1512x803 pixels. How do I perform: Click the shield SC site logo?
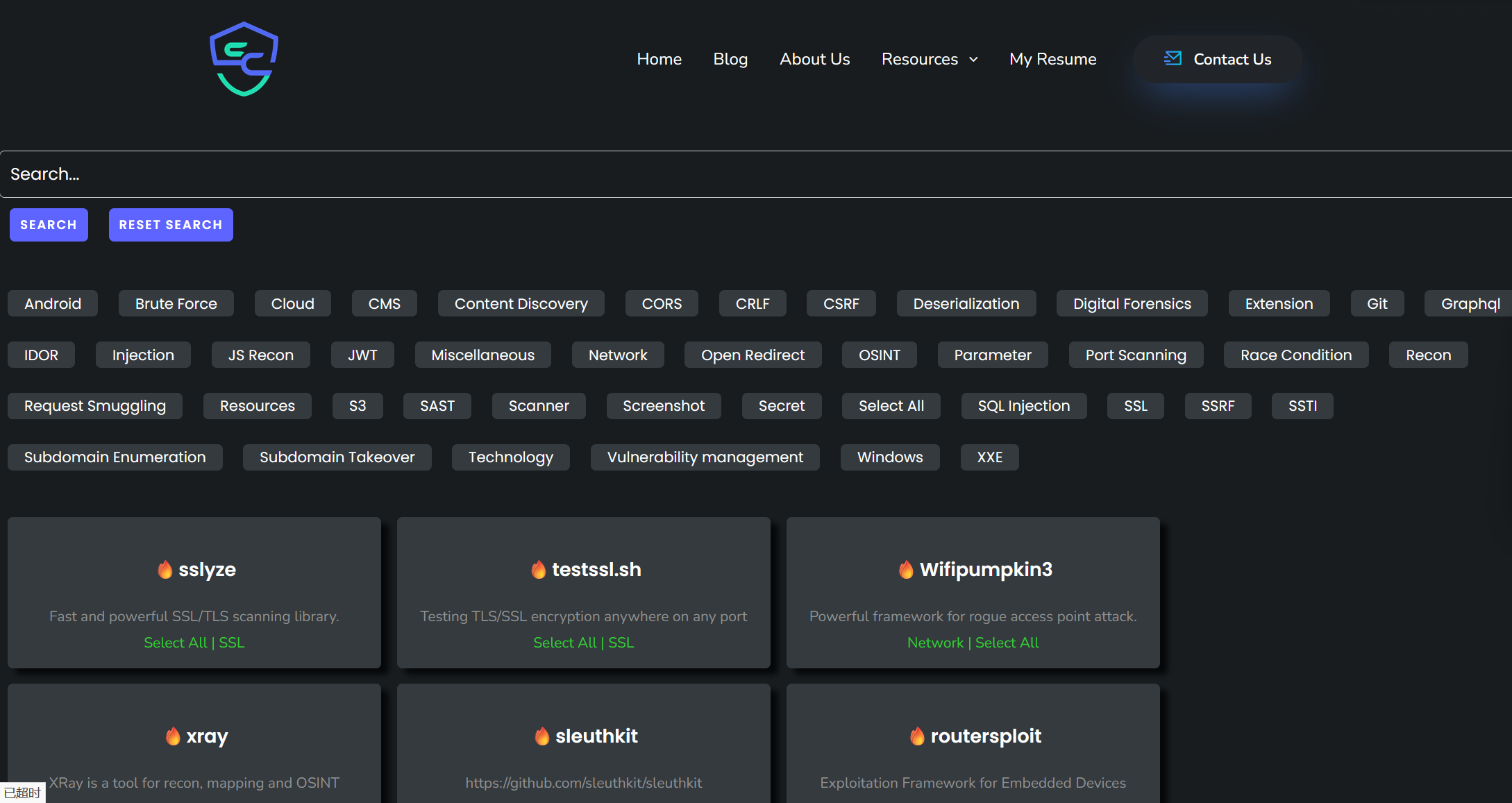point(244,59)
